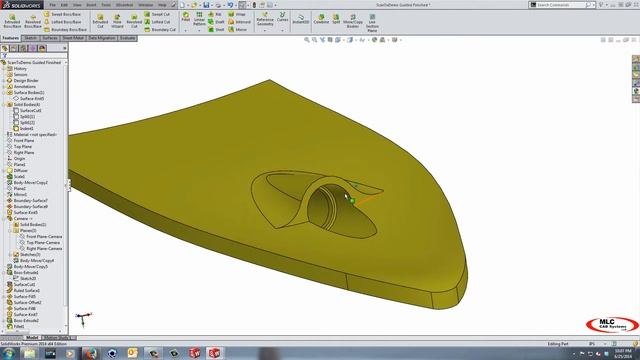Viewport: 640px width, 360px height.
Task: Select Right Plane in feature tree
Action: point(24,152)
